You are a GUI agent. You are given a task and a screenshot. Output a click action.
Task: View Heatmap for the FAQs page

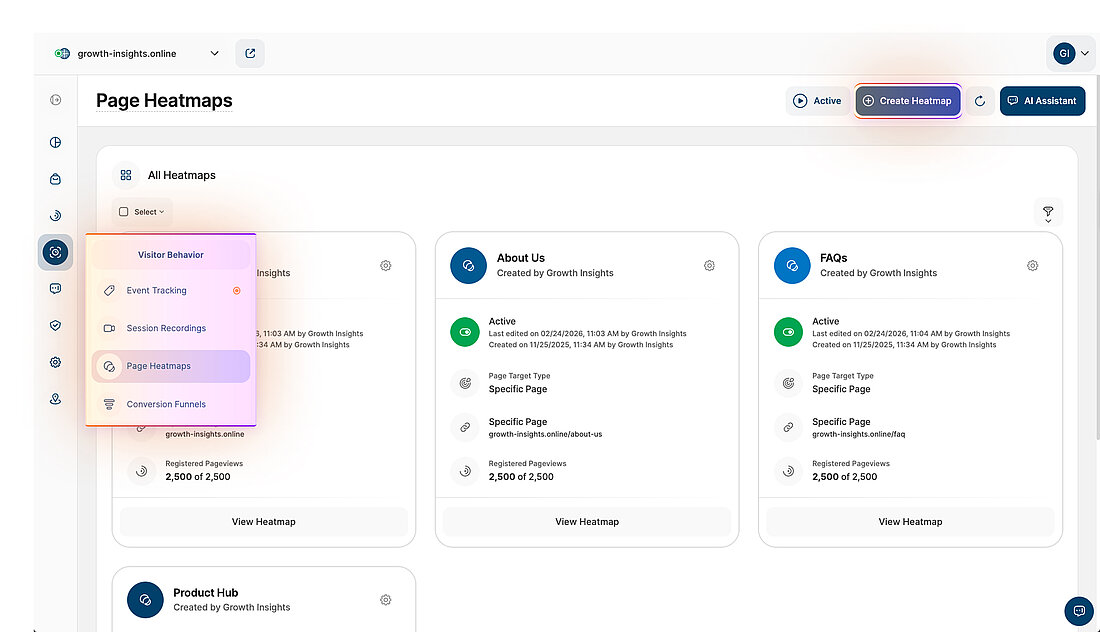(x=909, y=521)
